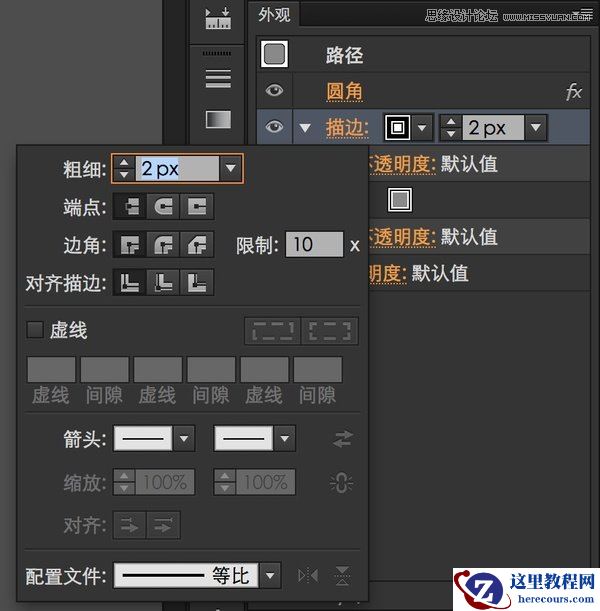Enable the 虚线 dashed line checkbox
Viewport: 600px width, 611px height.
click(x=35, y=330)
